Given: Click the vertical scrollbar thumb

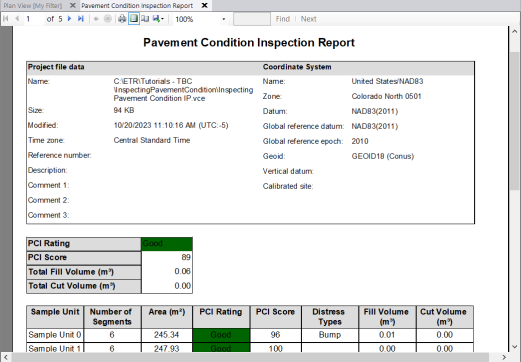Looking at the screenshot, I should pos(515,122).
